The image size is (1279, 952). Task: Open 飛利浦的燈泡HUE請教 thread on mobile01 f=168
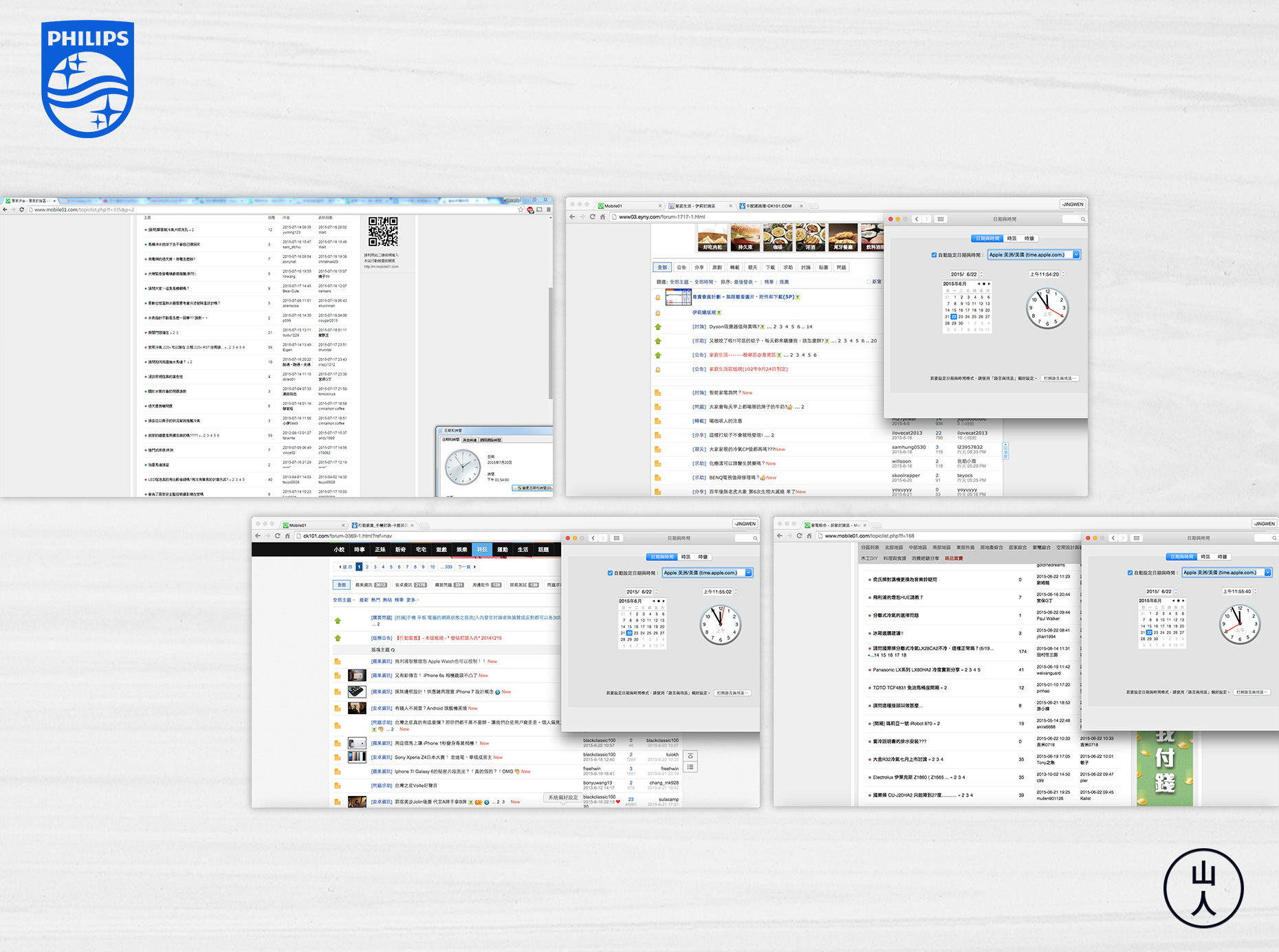[x=897, y=598]
